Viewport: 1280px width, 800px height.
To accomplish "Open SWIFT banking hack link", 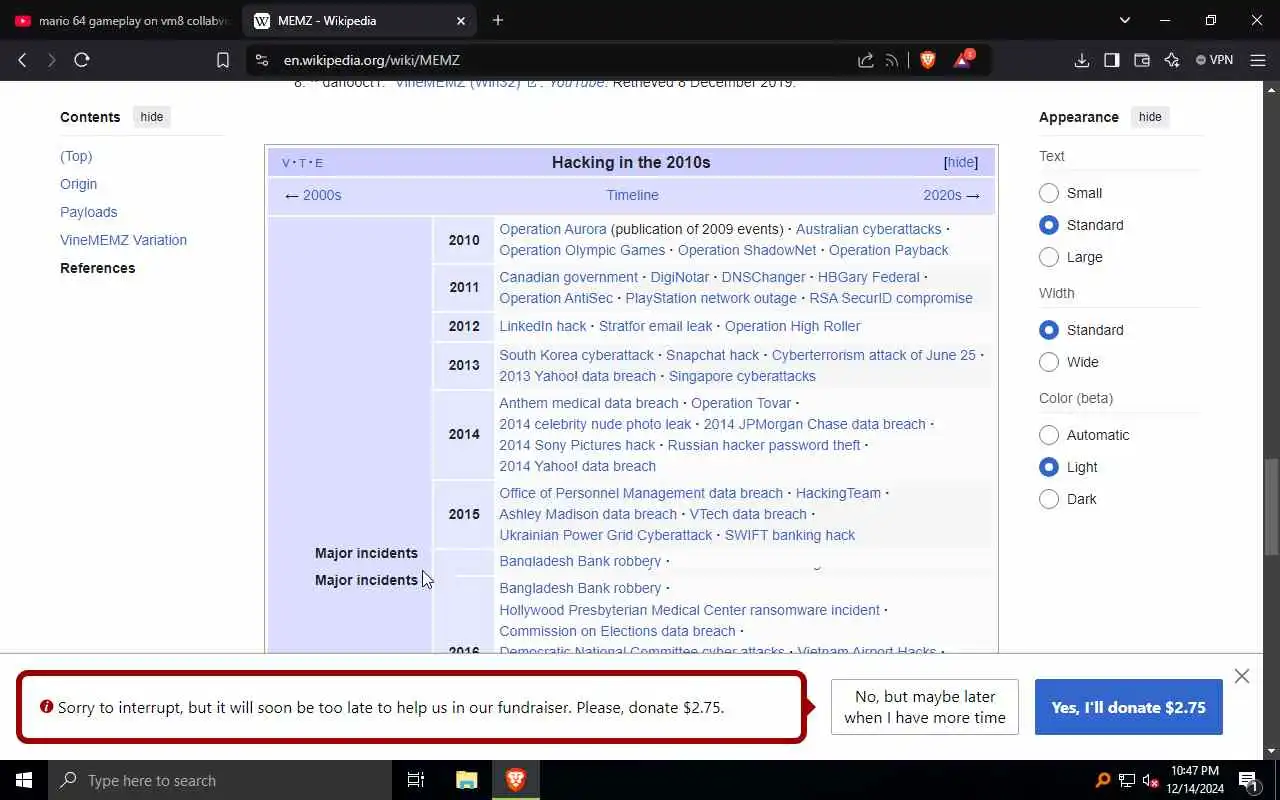I will (790, 535).
